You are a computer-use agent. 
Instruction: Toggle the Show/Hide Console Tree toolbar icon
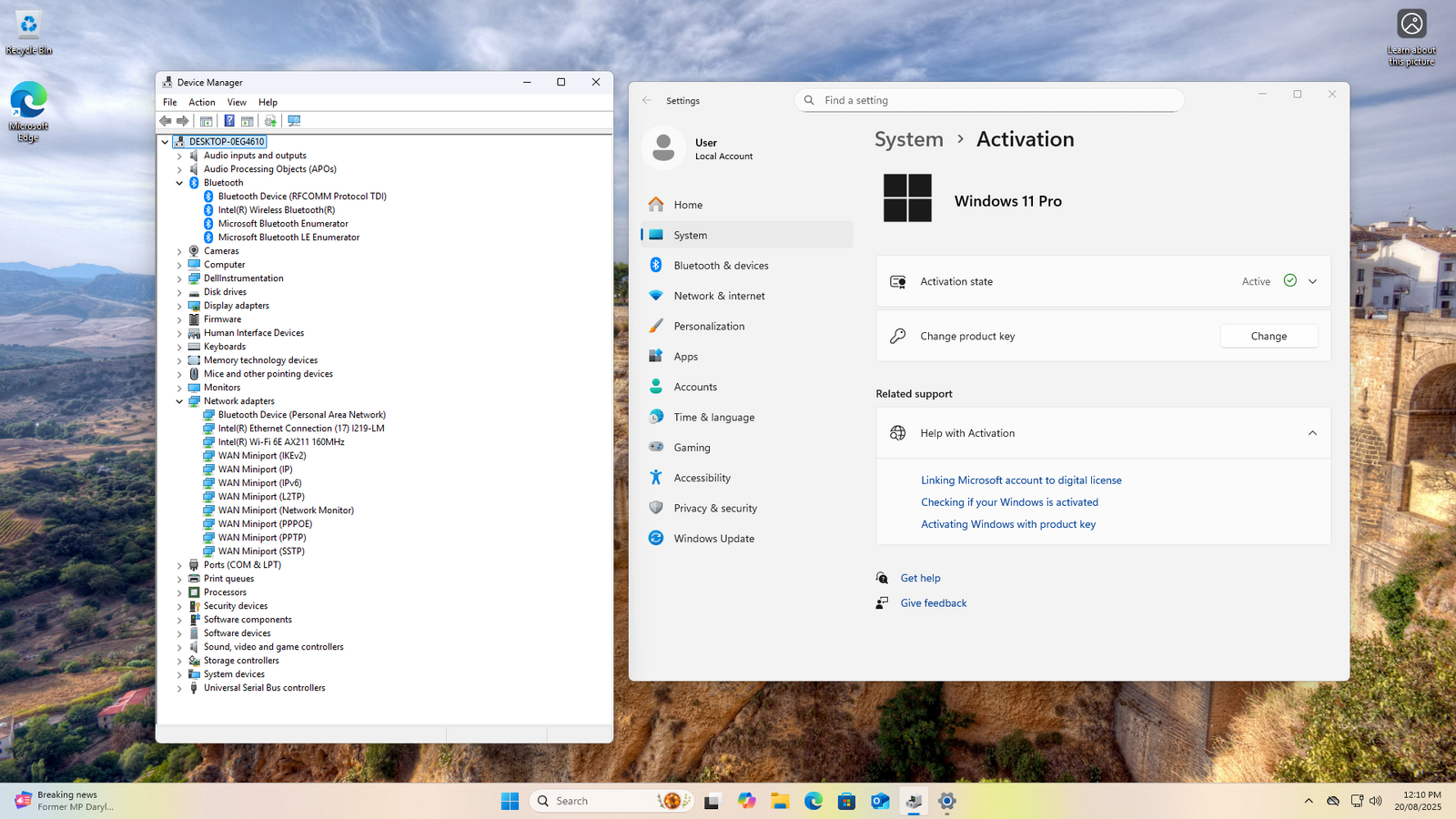[x=207, y=121]
